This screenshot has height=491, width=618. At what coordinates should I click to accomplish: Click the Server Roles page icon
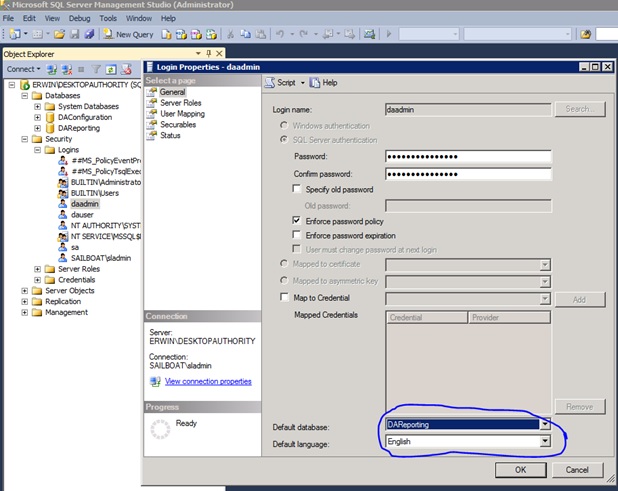152,103
